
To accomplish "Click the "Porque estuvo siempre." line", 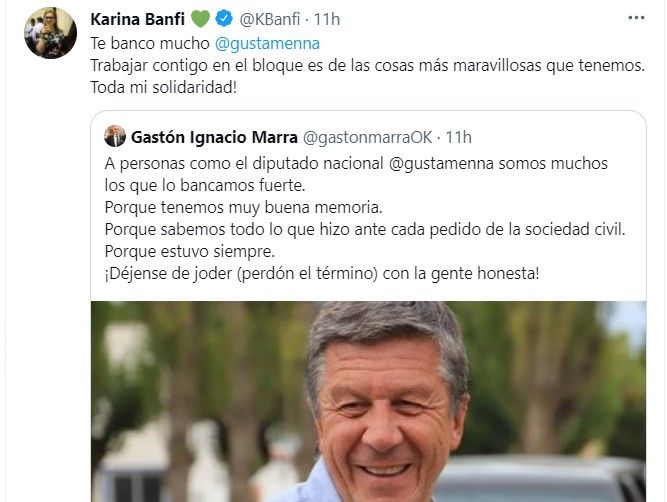I will click(190, 251).
